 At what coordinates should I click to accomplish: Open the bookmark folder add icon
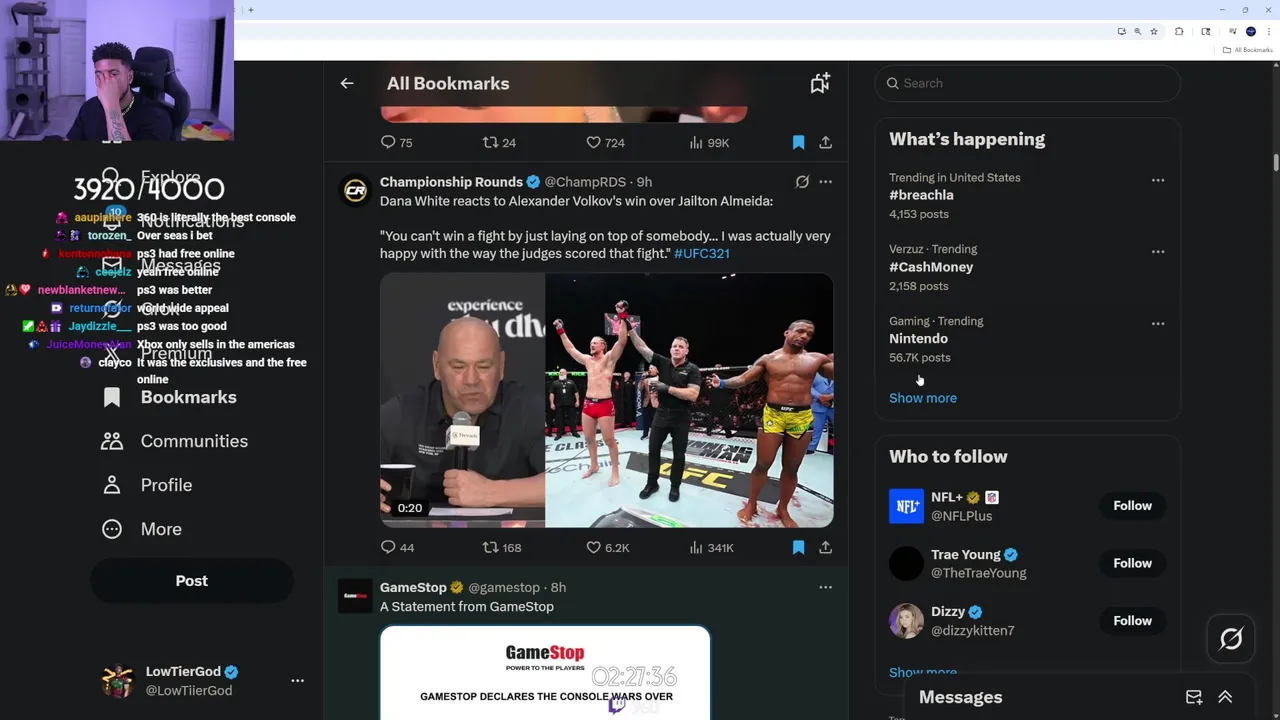[820, 83]
